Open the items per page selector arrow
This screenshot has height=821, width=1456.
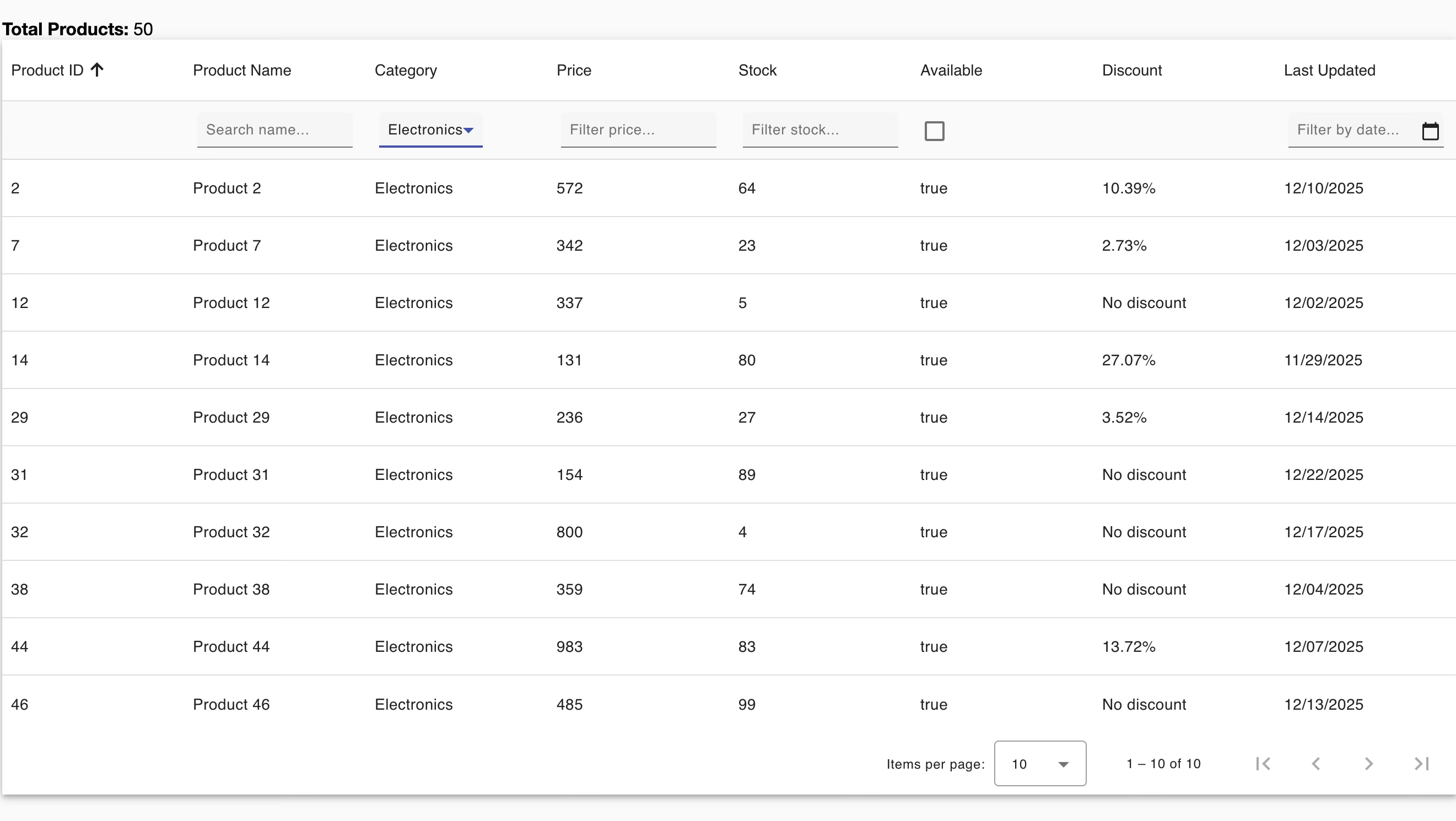1064,764
